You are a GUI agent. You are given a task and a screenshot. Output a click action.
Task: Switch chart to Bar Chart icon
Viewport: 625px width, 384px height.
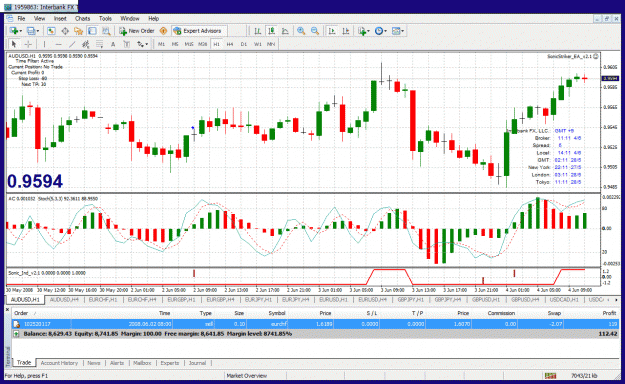(x=258, y=31)
